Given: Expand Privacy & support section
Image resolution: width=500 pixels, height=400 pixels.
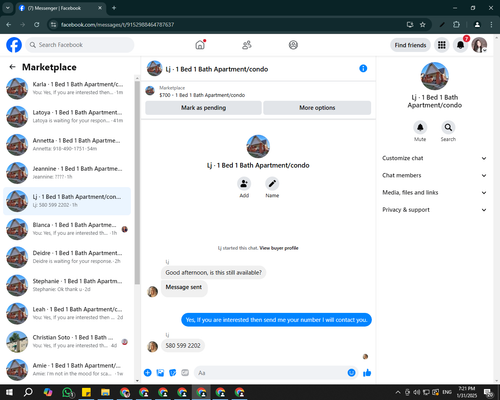Looking at the screenshot, I should (x=434, y=210).
